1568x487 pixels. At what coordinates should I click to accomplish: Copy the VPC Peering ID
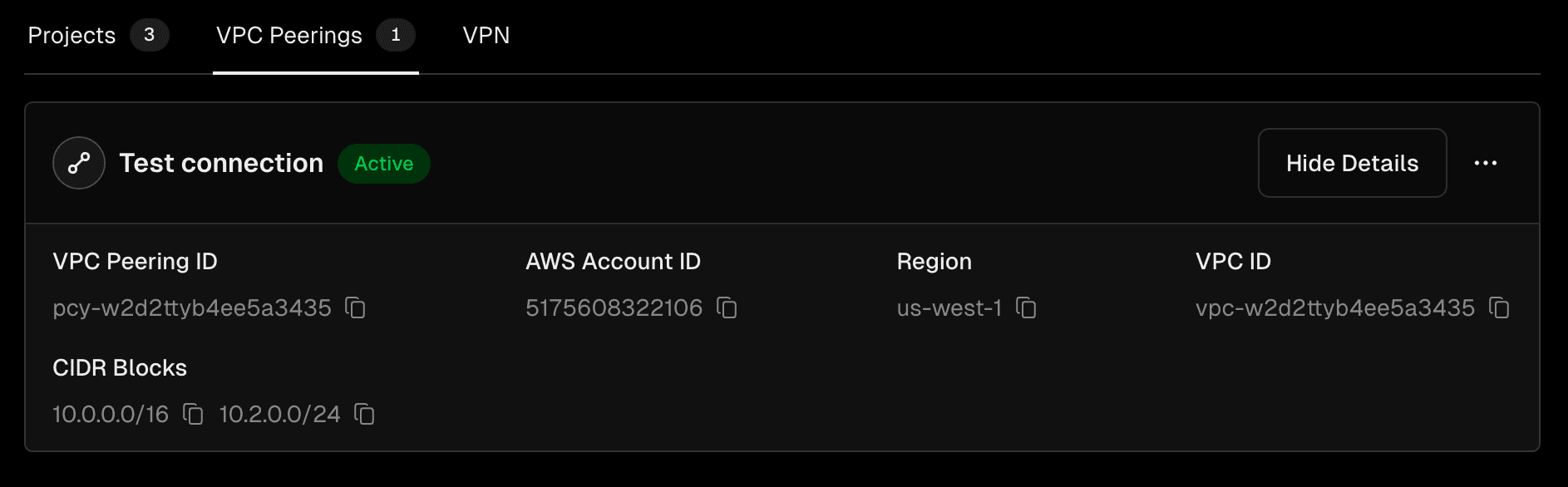355,309
